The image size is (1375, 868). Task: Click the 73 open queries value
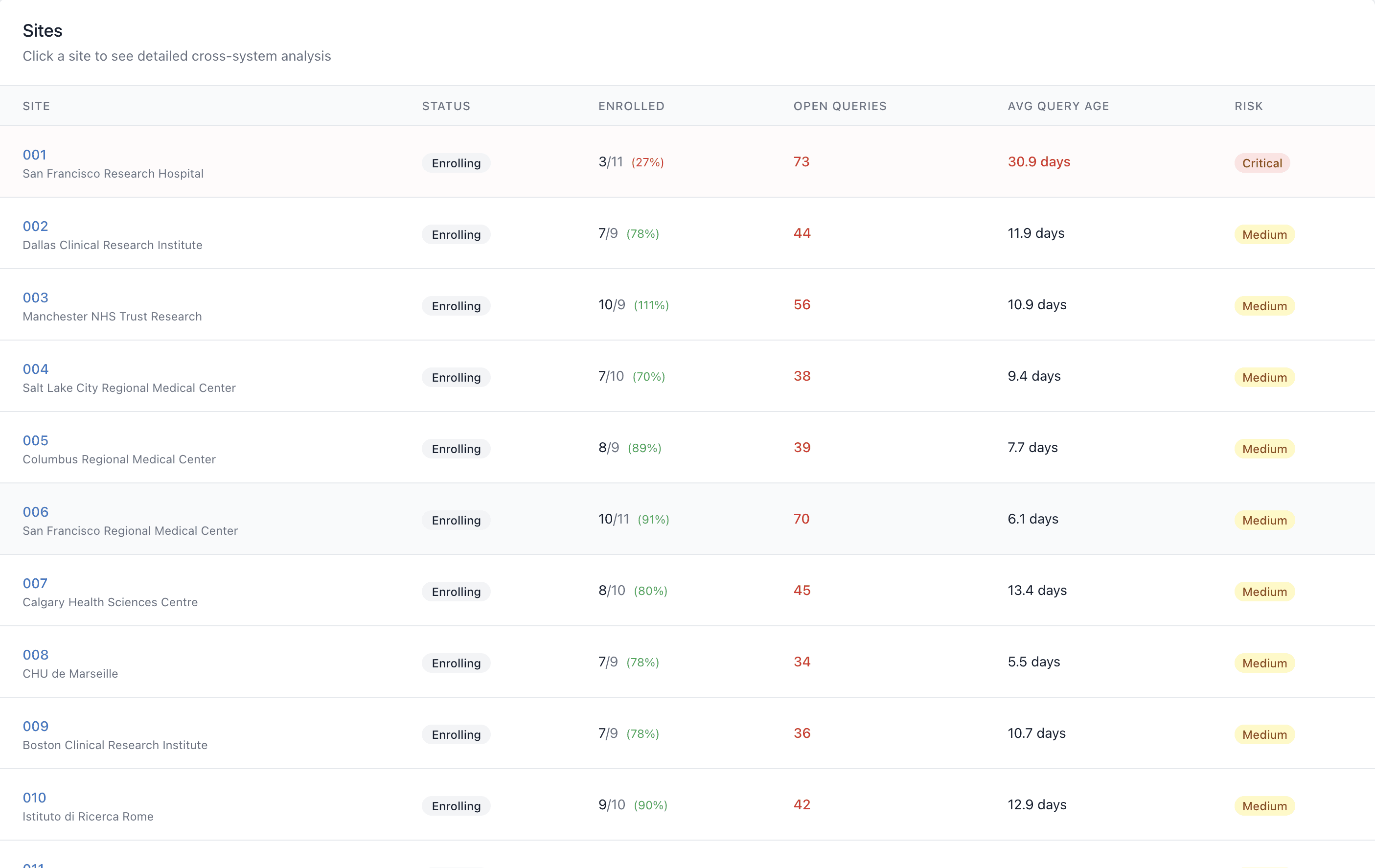pos(801,162)
